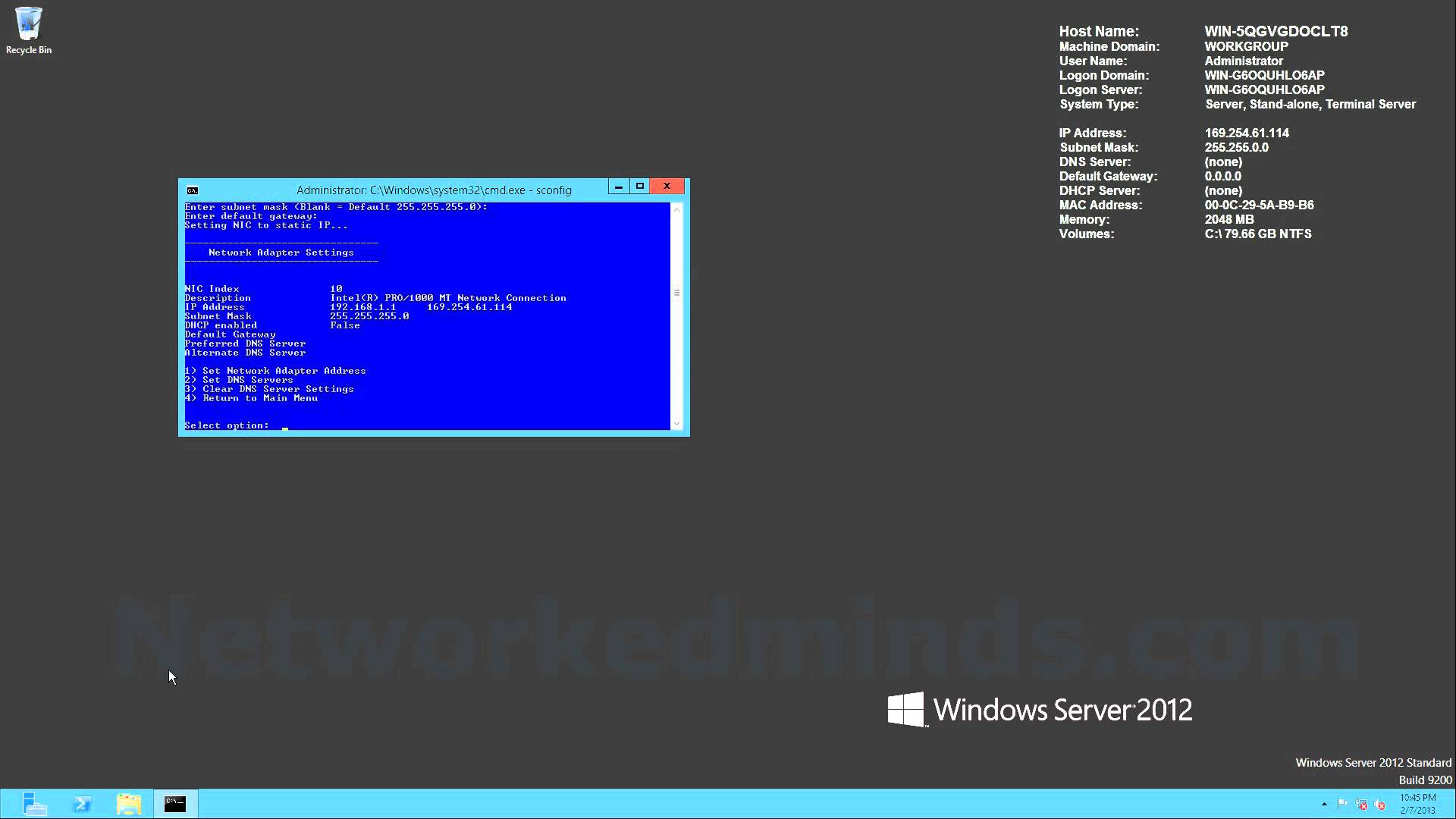Click the console scrollbar down arrow

pyautogui.click(x=676, y=424)
